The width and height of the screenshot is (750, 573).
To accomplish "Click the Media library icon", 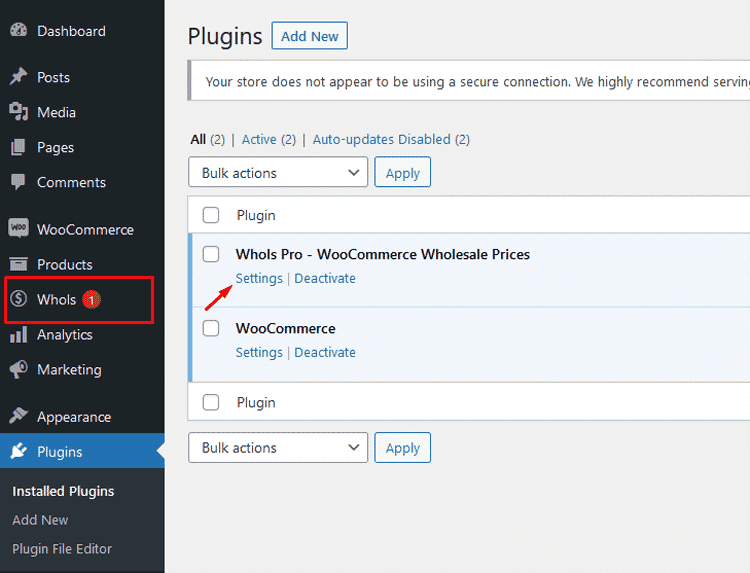I will pos(19,112).
